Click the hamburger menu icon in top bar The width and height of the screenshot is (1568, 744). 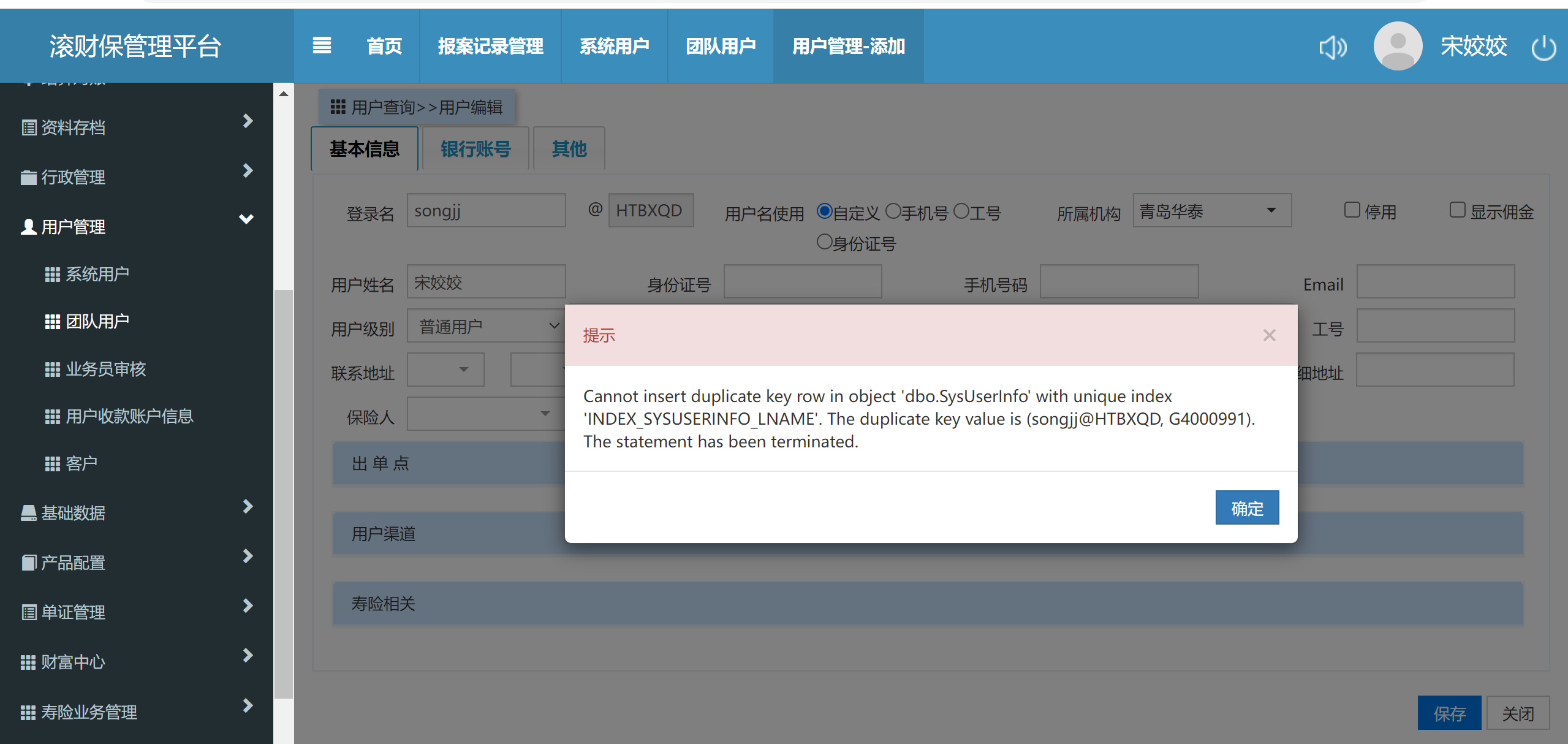322,45
